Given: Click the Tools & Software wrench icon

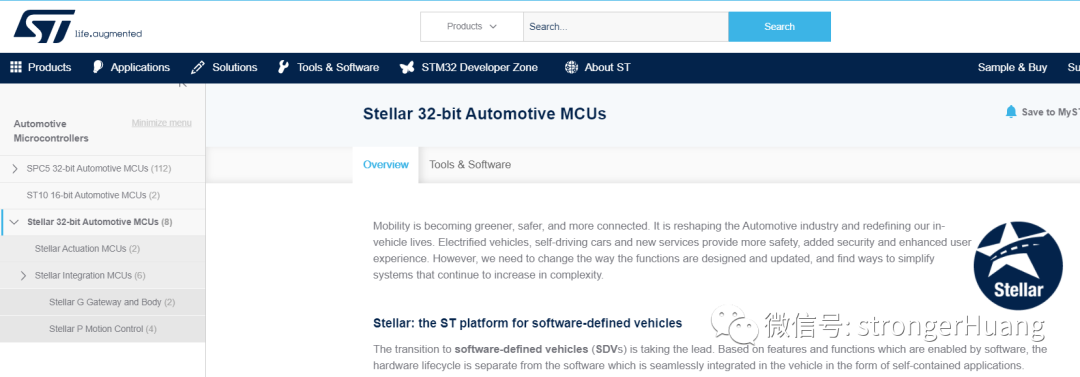Looking at the screenshot, I should 283,67.
